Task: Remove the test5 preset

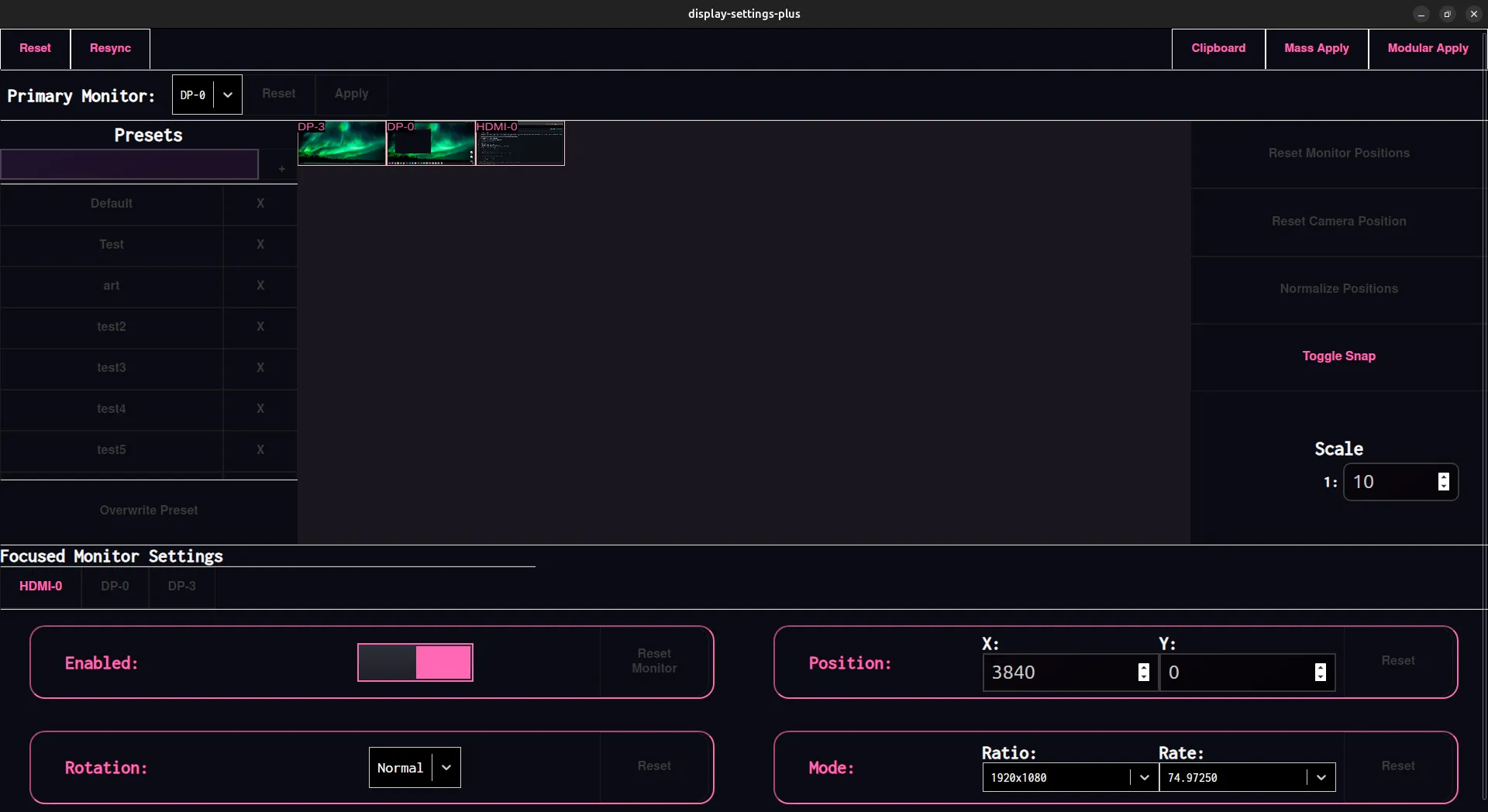Action: click(260, 450)
